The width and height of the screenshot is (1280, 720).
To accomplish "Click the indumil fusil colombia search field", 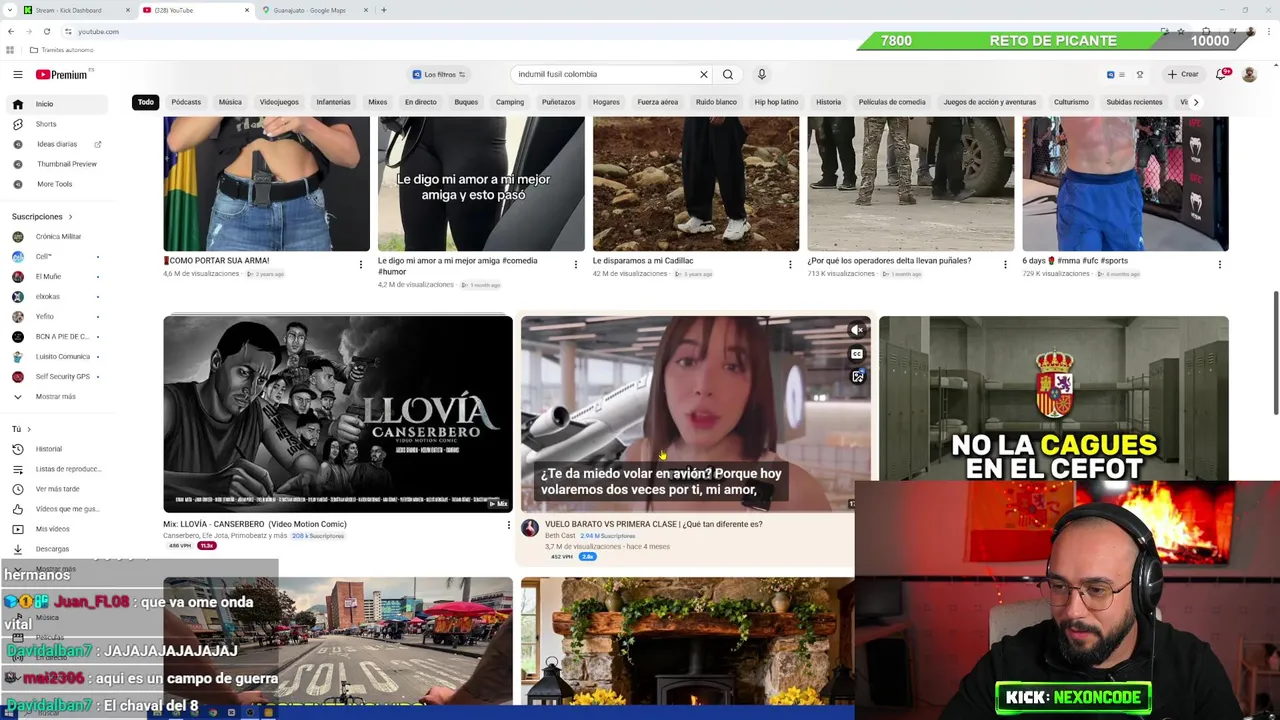I will 603,74.
